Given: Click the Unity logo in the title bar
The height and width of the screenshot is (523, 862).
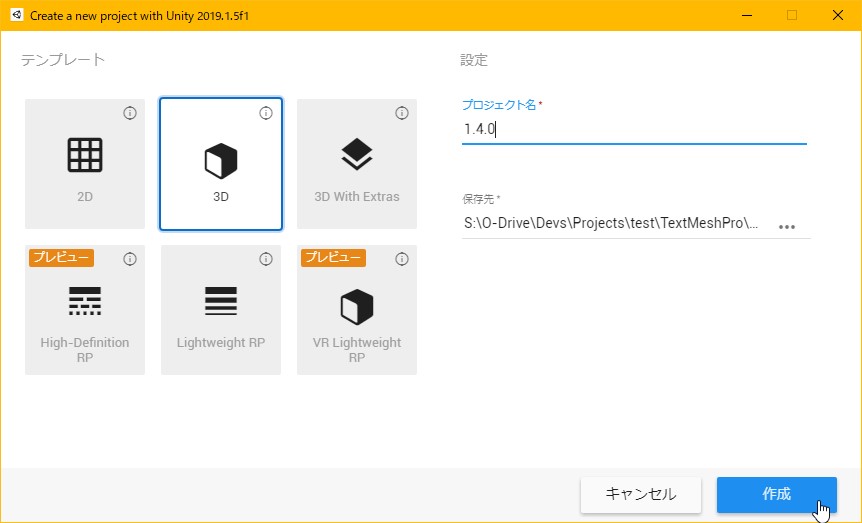Looking at the screenshot, I should tap(16, 15).
